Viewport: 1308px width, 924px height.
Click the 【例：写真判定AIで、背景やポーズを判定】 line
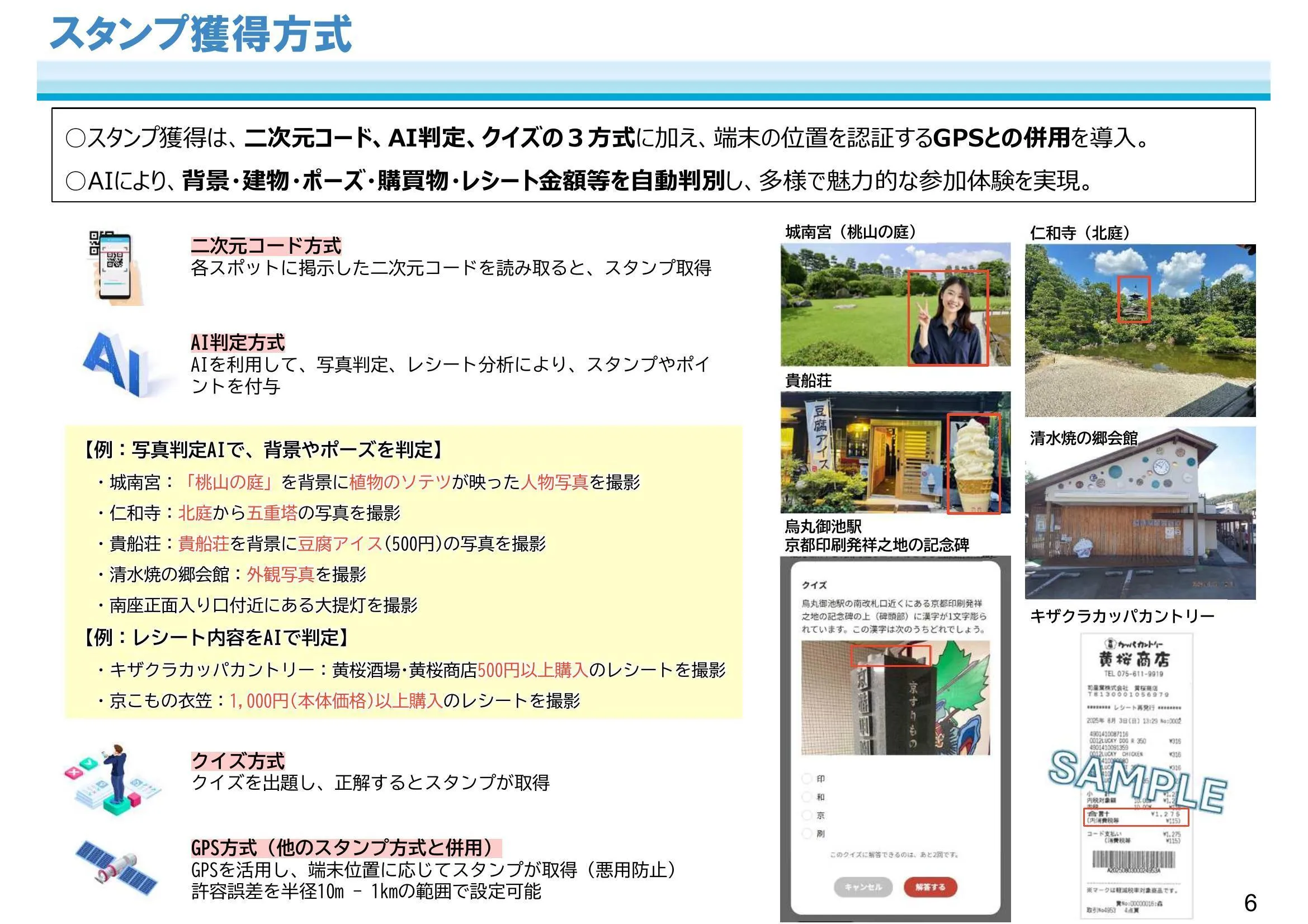coord(264,450)
